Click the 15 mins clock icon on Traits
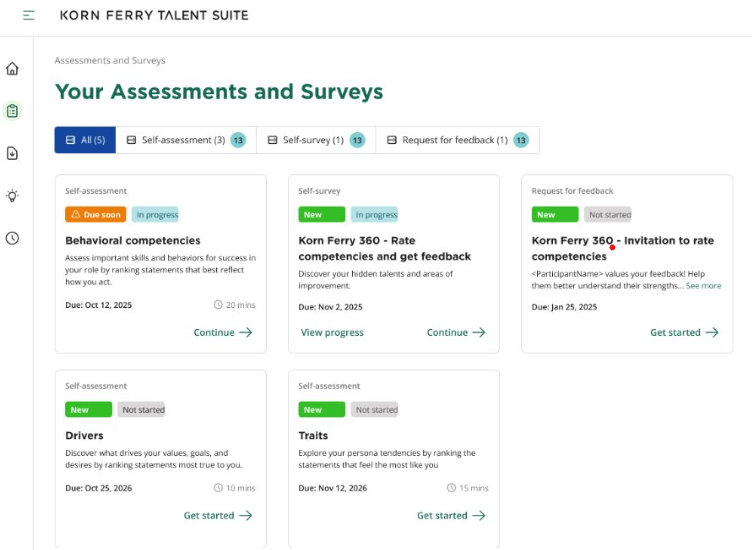Image resolution: width=752 pixels, height=550 pixels. pyautogui.click(x=451, y=488)
